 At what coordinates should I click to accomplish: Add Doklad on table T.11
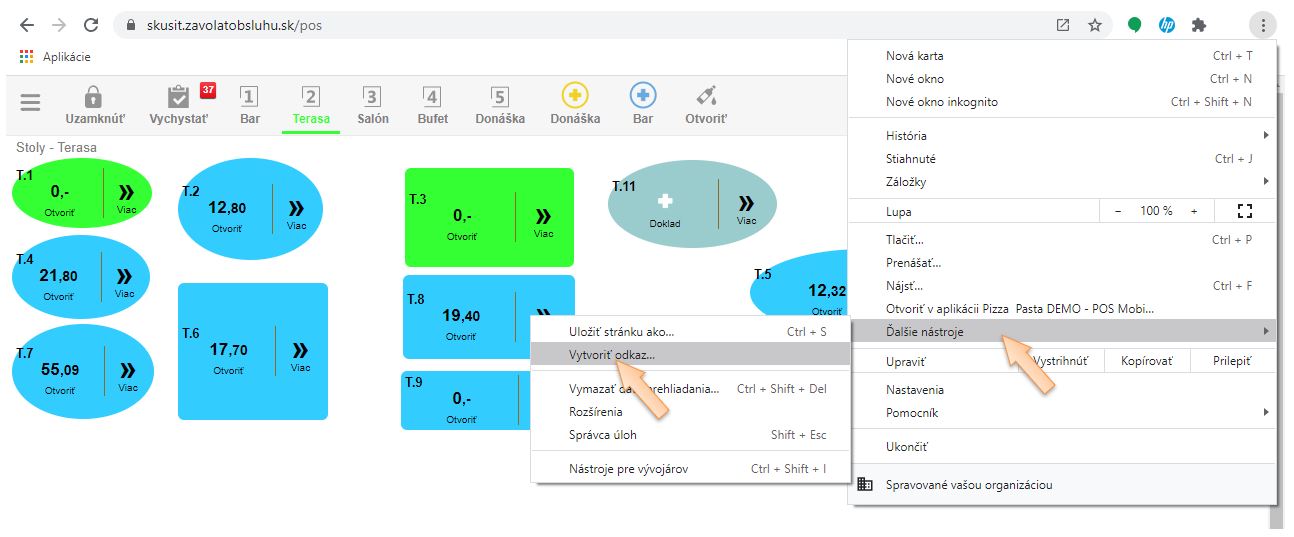coord(665,208)
